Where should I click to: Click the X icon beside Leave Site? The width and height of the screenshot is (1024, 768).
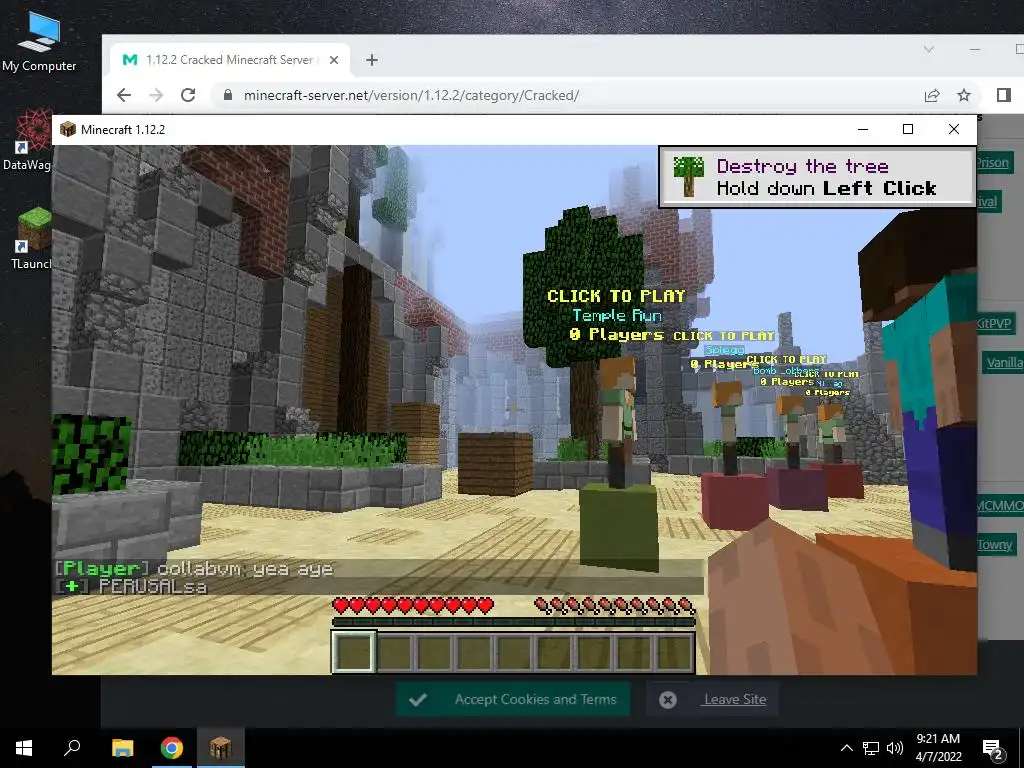pyautogui.click(x=667, y=700)
